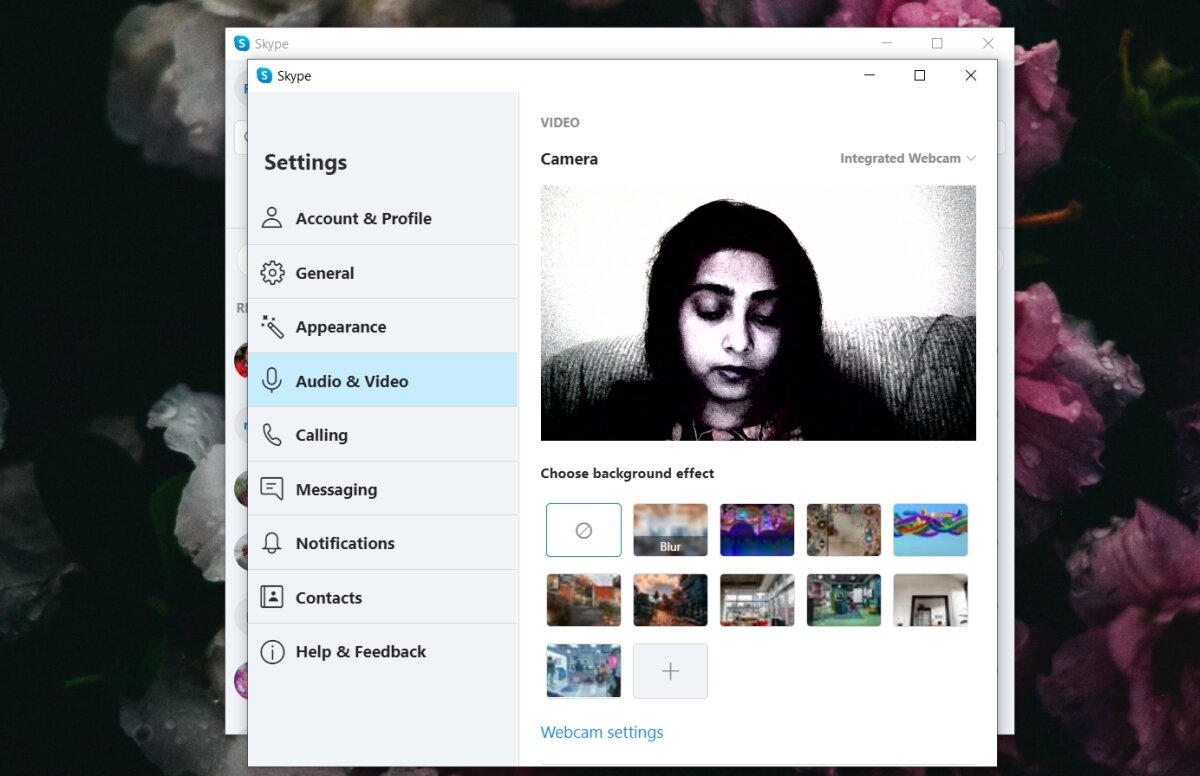Click the General gear icon

point(272,273)
